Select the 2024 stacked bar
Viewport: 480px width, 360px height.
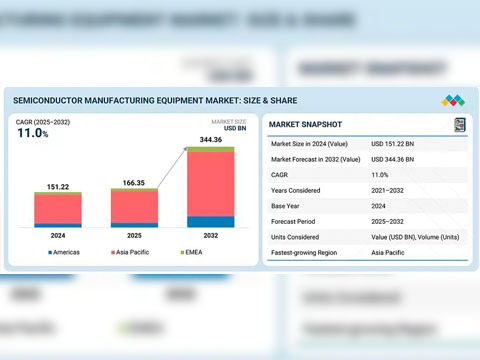pyautogui.click(x=58, y=210)
